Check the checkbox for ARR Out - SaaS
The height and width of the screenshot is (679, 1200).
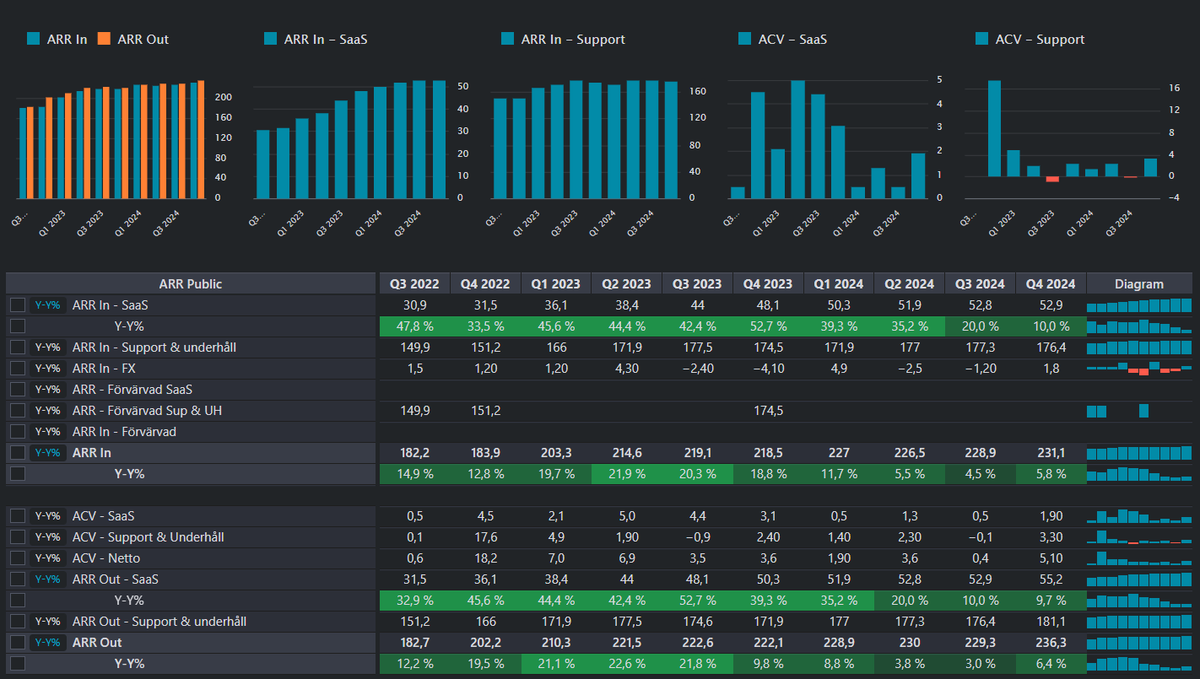point(16,579)
